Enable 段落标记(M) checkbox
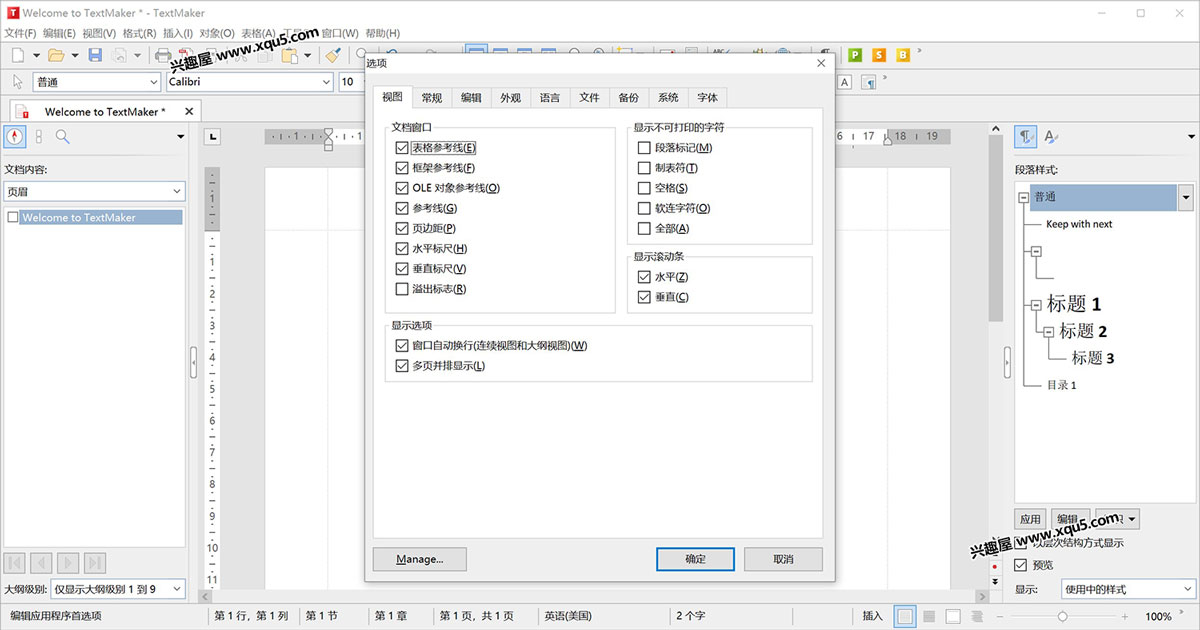Viewport: 1200px width, 630px height. tap(644, 148)
